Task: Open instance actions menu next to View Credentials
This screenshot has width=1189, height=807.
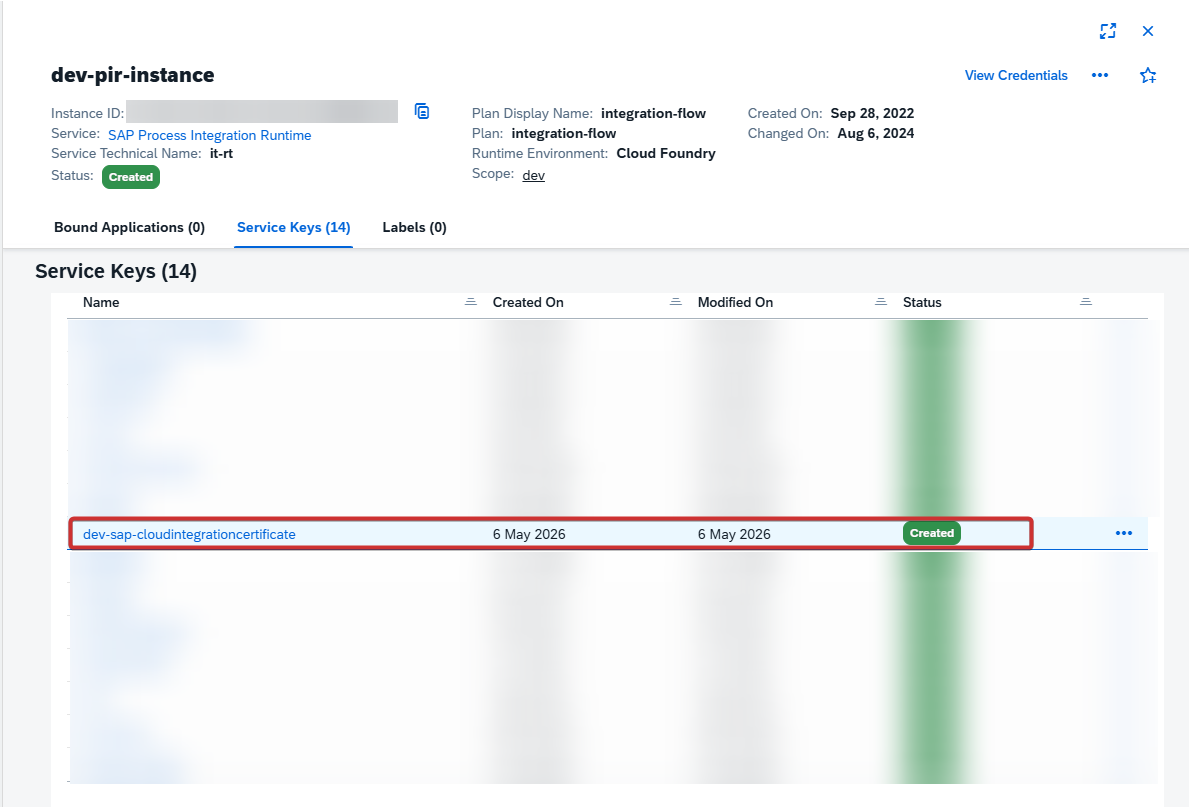Action: 1100,75
